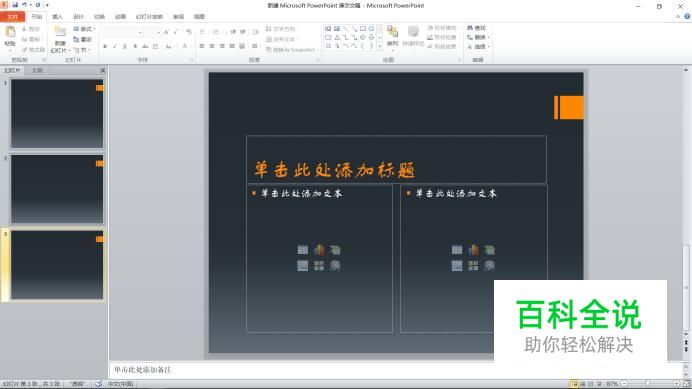Viewport: 692px width, 389px height.
Task: Click the notes area '单击此处添加备注'
Action: coord(143,370)
